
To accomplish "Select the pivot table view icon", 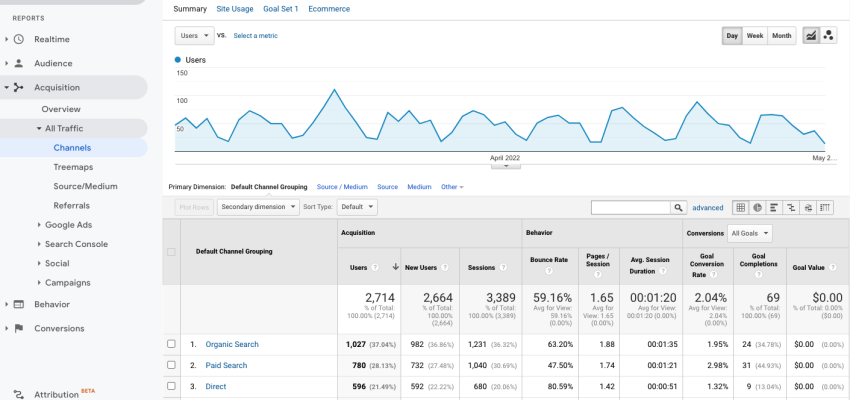I will (825, 207).
